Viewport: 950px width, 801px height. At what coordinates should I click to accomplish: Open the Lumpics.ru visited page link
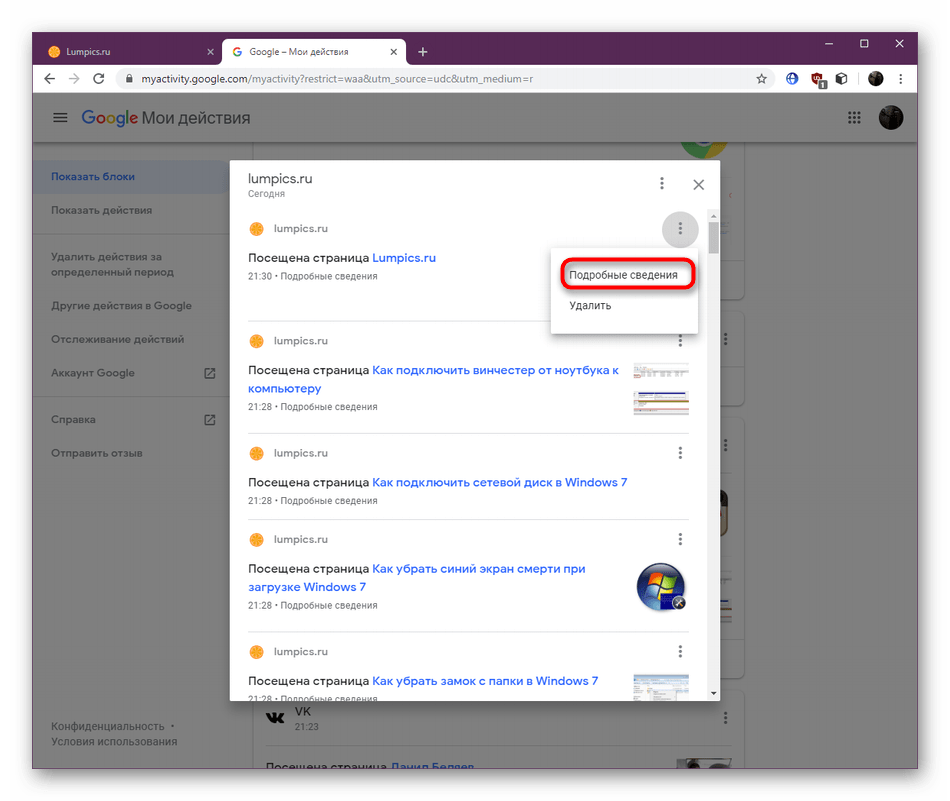[404, 258]
